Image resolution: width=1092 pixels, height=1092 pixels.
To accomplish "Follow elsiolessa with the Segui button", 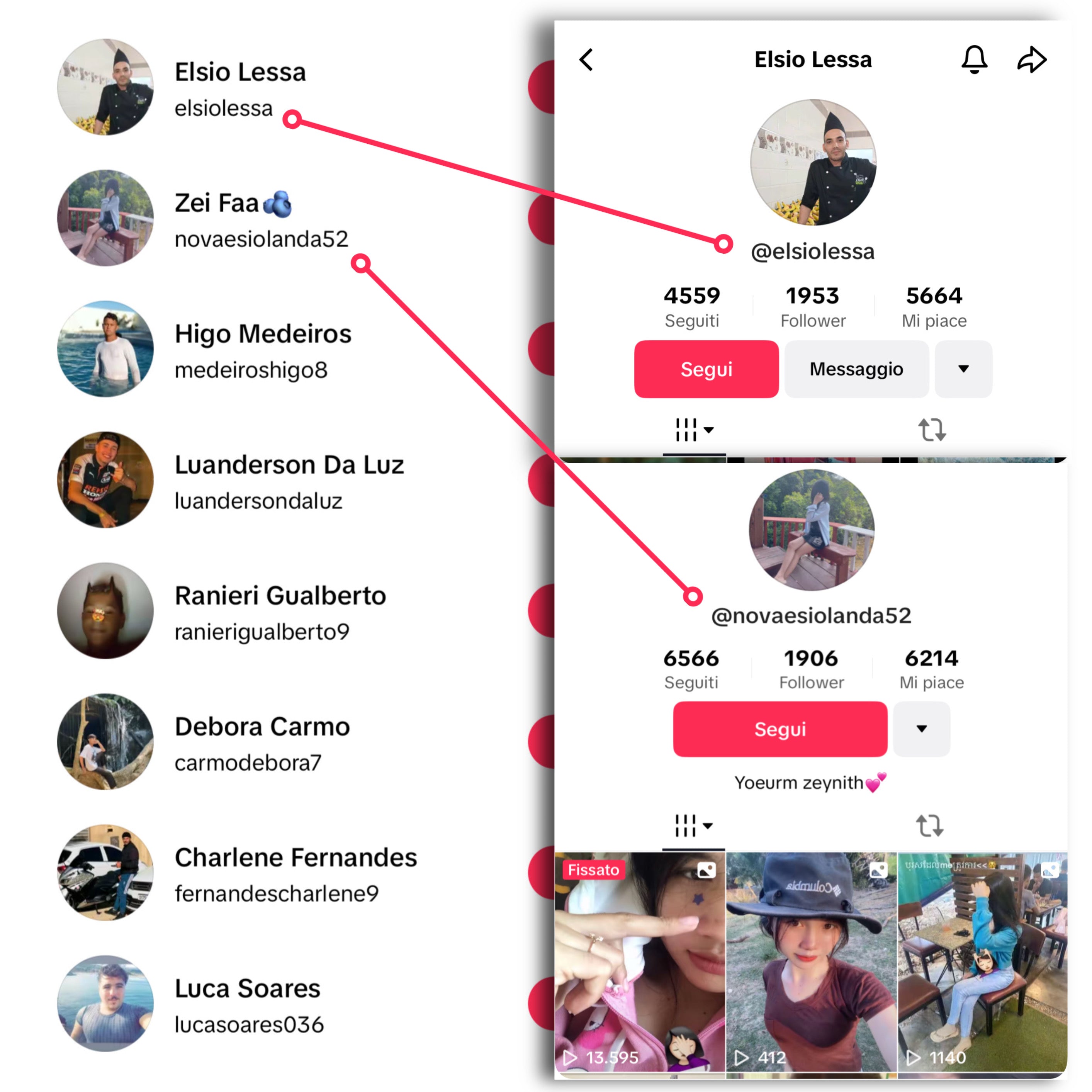I will coord(706,369).
